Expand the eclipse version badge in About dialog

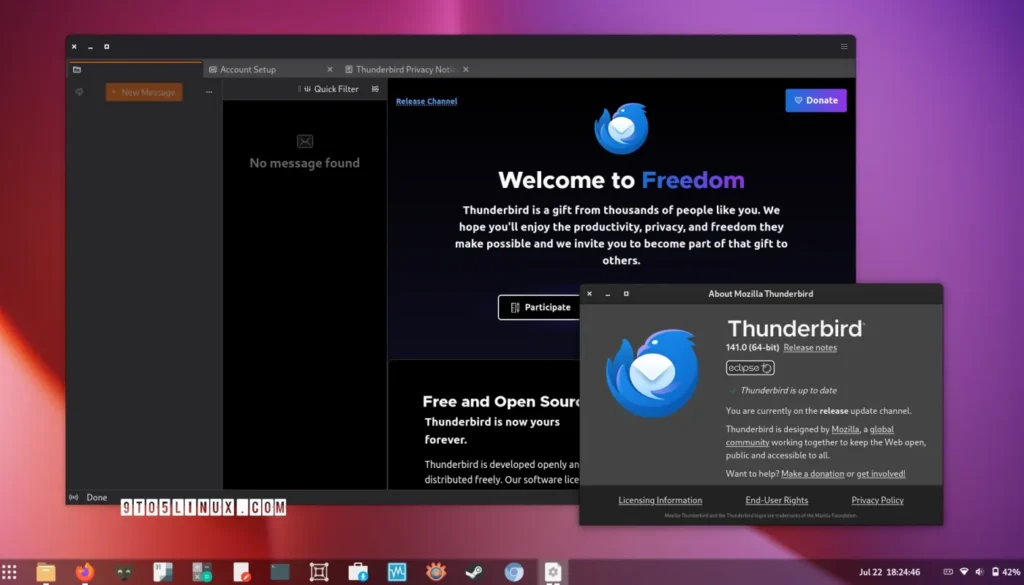749,368
